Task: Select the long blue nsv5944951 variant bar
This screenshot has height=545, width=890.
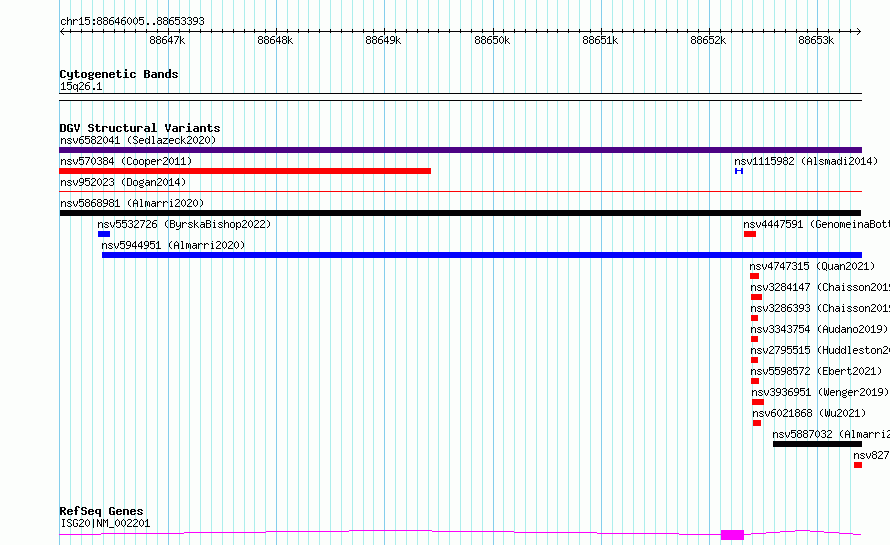Action: click(x=482, y=255)
